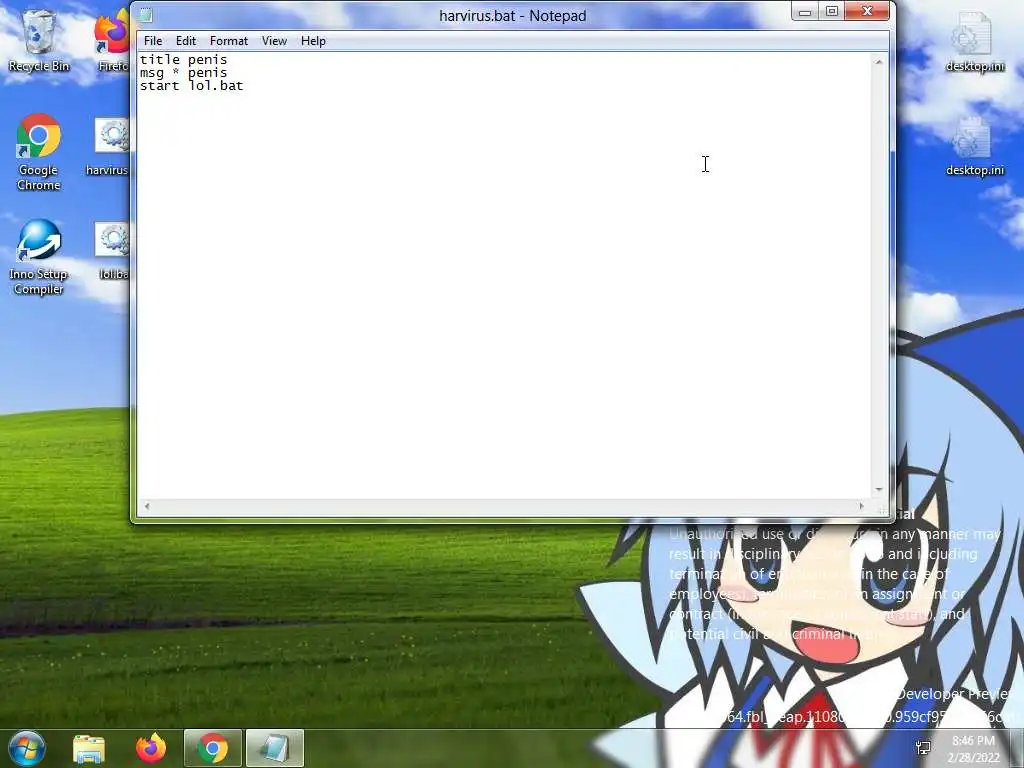Select the Firefox desktop shortcut

pyautogui.click(x=112, y=40)
